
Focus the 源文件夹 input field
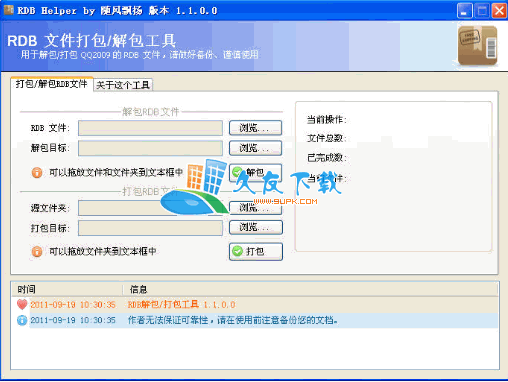click(150, 208)
